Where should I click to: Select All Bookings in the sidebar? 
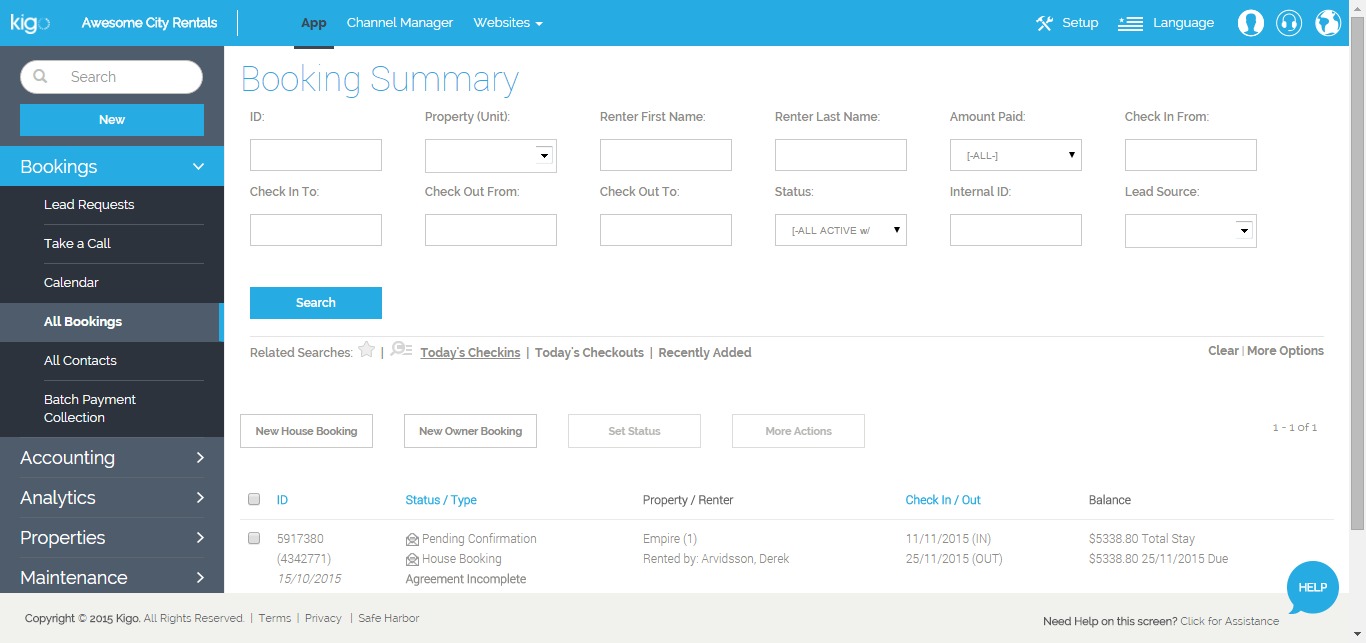(x=112, y=322)
